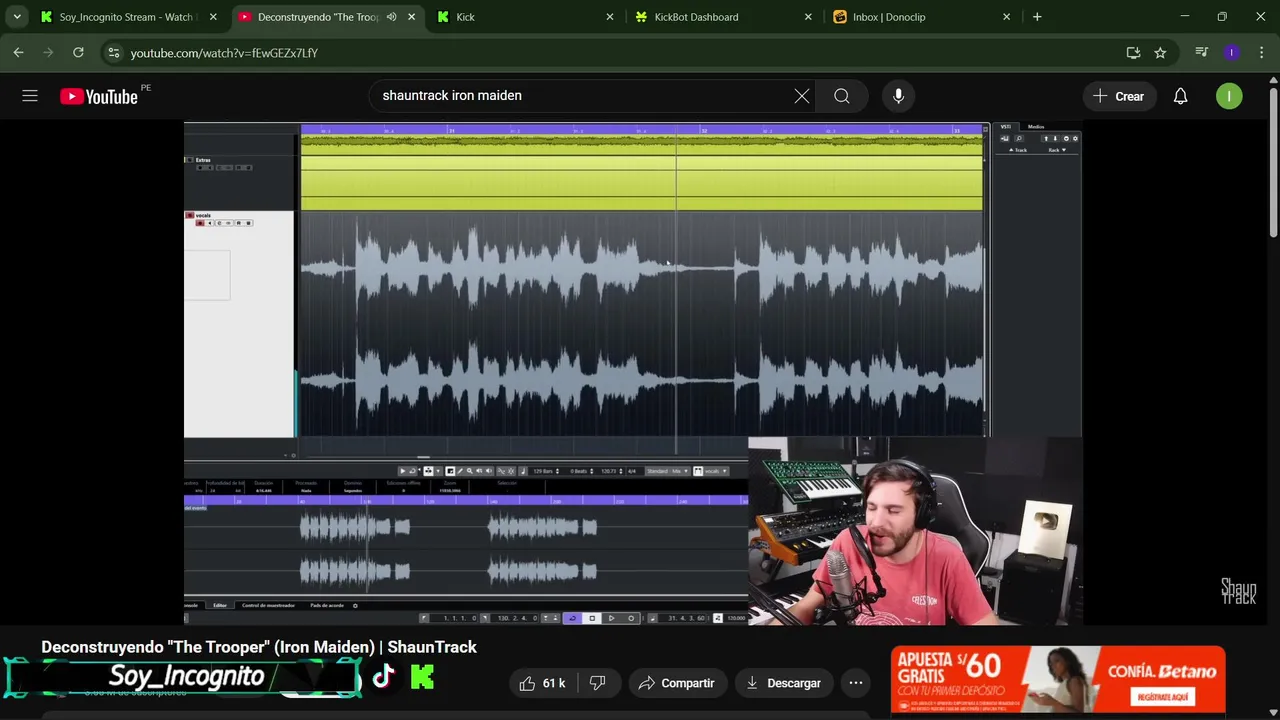Screen dimensions: 1280x720
Task: Clear the search box text with the X
Action: click(x=802, y=96)
